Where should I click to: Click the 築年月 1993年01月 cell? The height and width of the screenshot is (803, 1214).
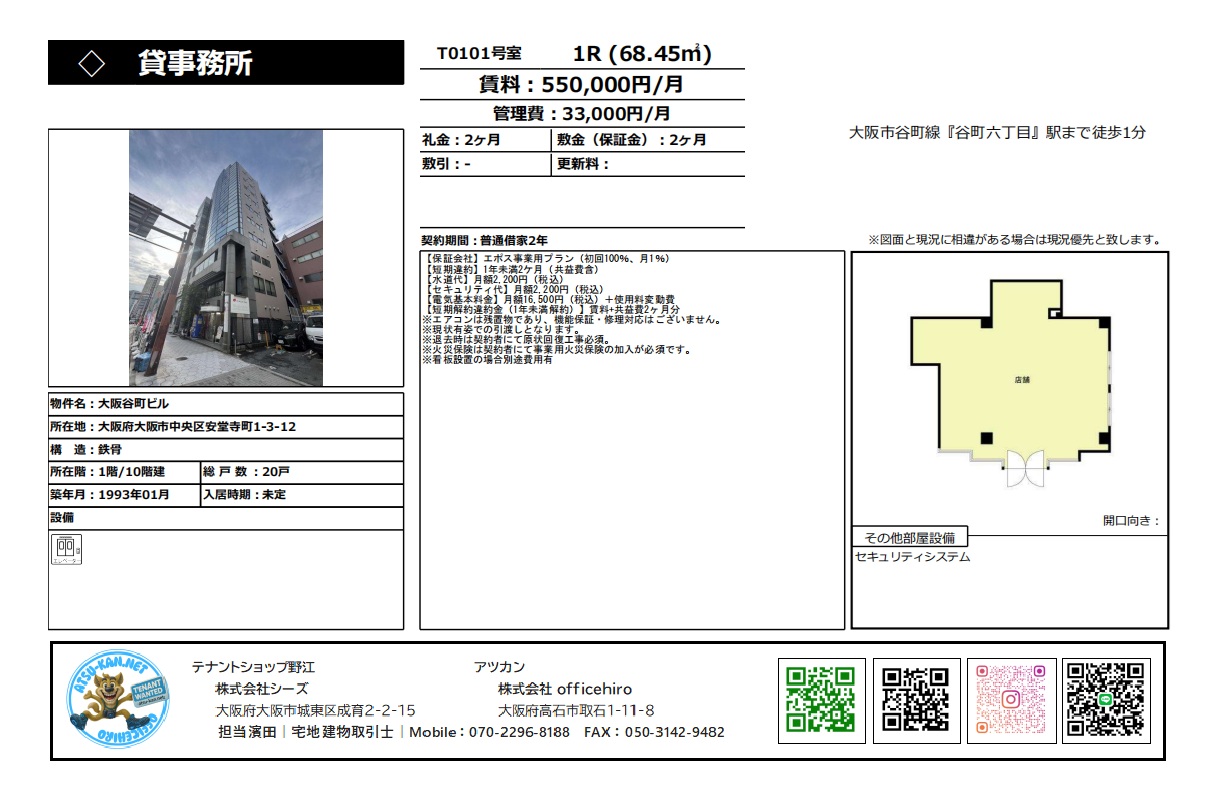(124, 495)
